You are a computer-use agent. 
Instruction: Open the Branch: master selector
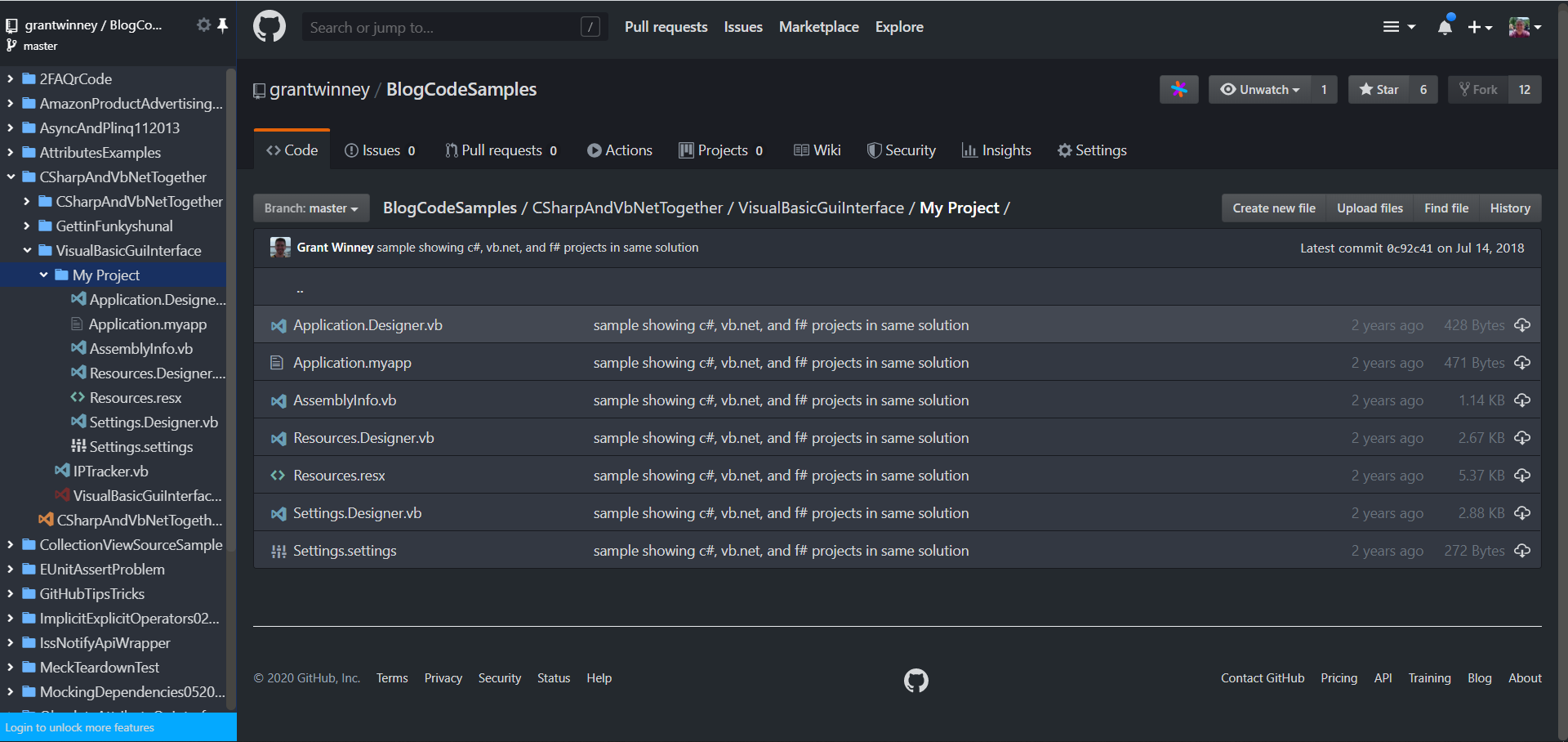click(311, 208)
